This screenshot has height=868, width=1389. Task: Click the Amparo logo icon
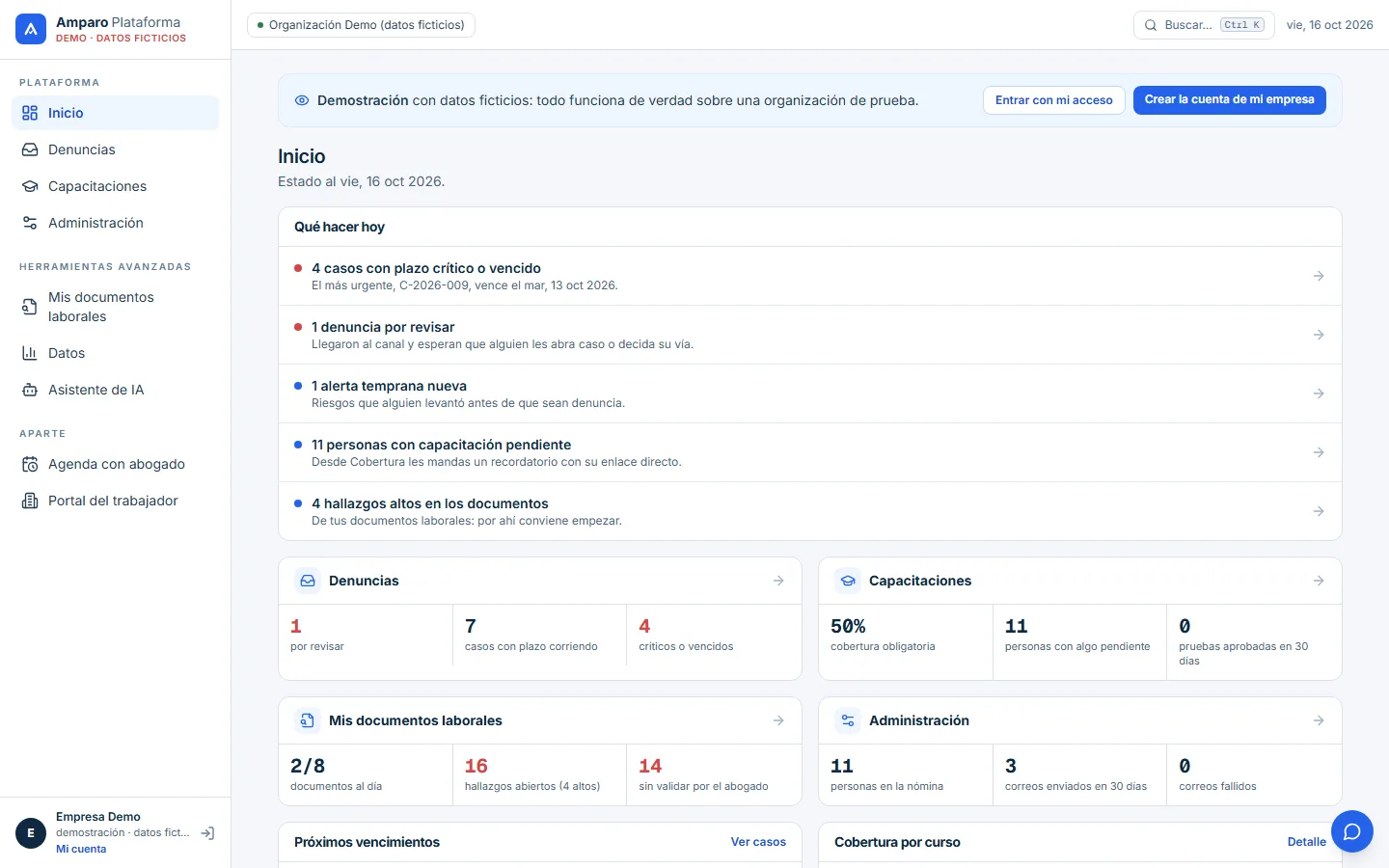pos(31,29)
